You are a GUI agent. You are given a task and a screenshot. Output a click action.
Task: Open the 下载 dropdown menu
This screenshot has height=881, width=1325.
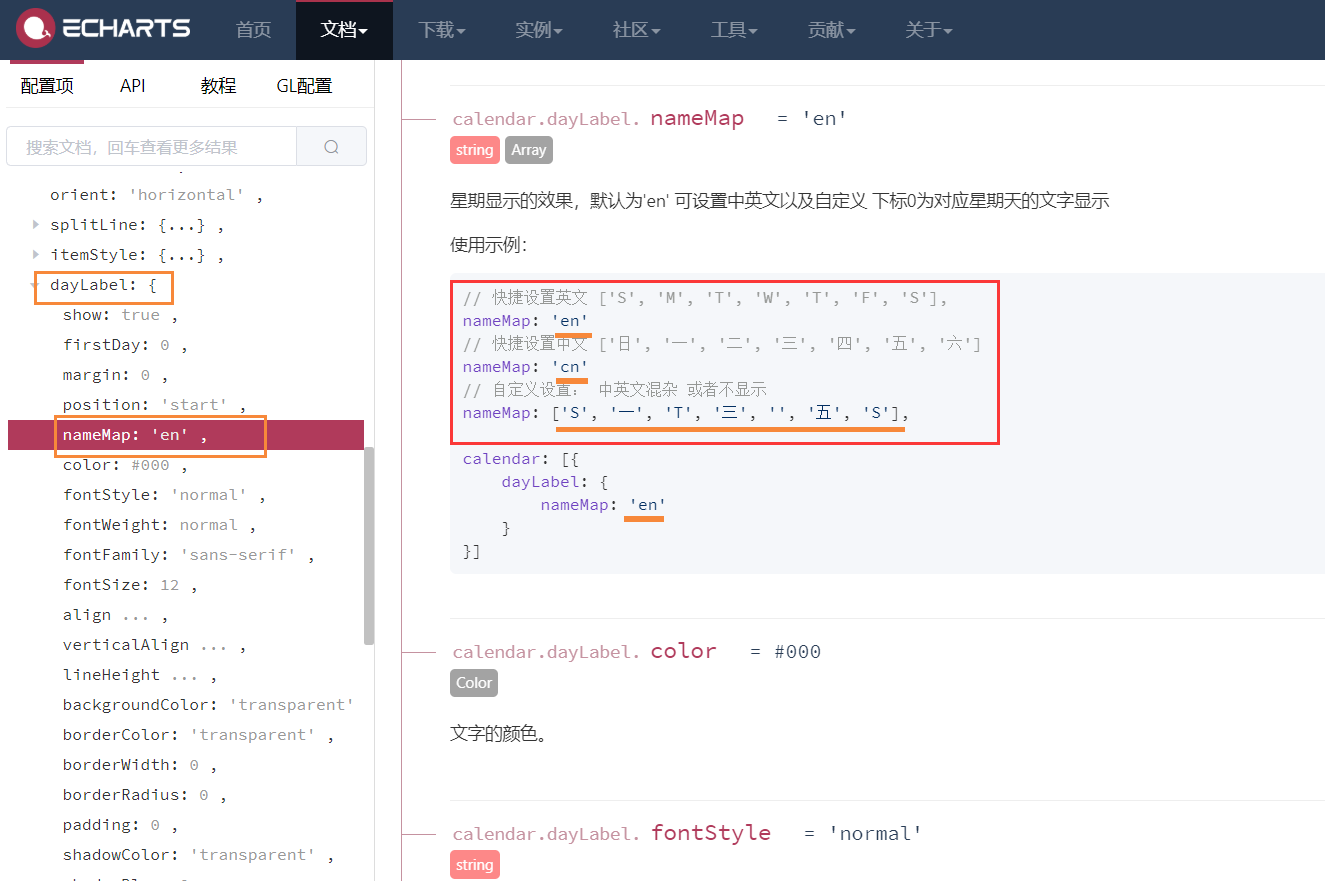tap(441, 30)
